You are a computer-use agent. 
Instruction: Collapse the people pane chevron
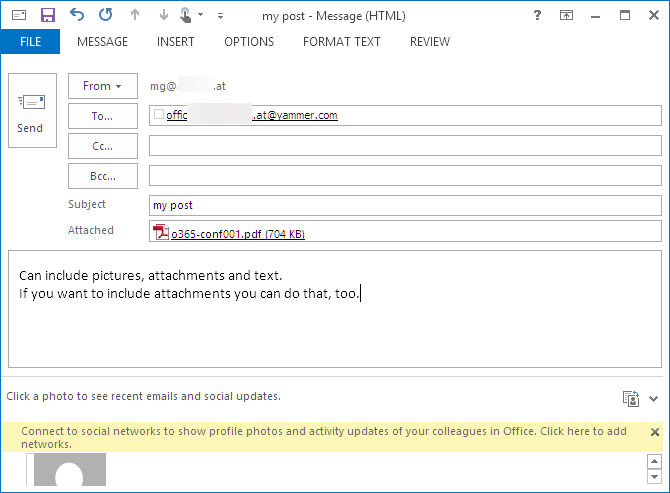655,397
